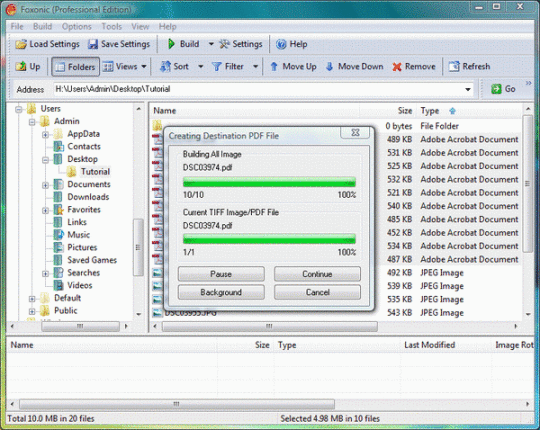Open the Views dropdown arrow
Image resolution: width=540 pixels, height=430 pixels.
[144, 66]
